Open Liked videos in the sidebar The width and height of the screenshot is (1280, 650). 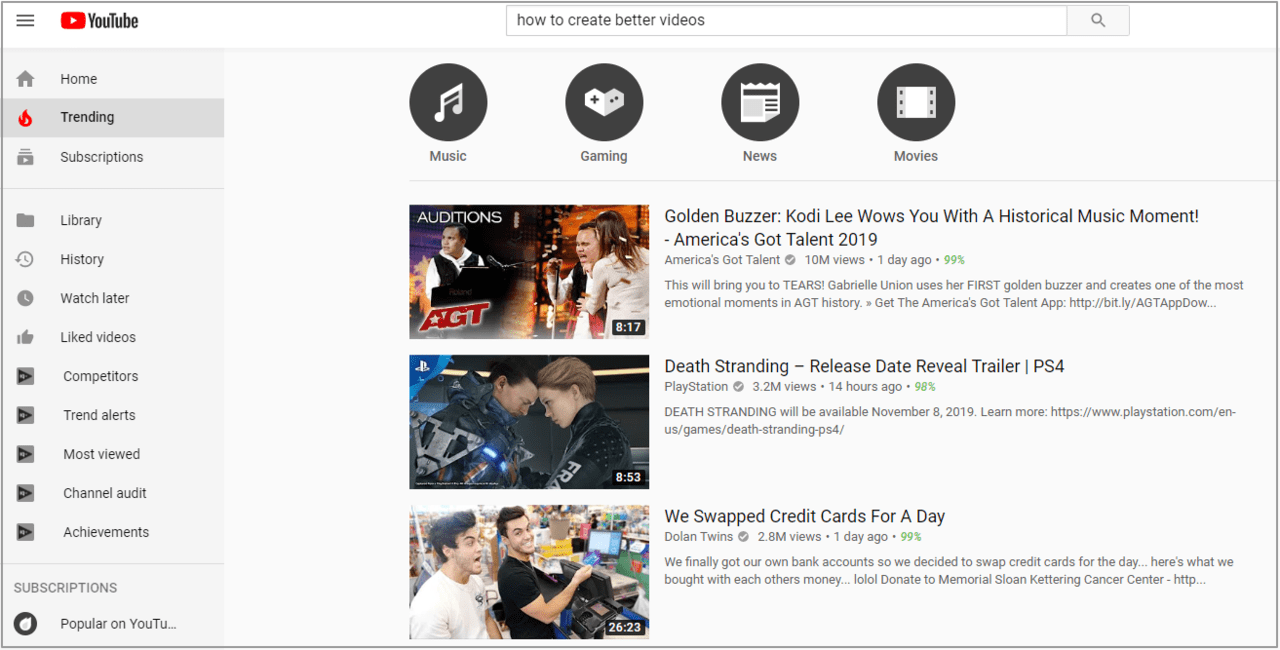[113, 337]
